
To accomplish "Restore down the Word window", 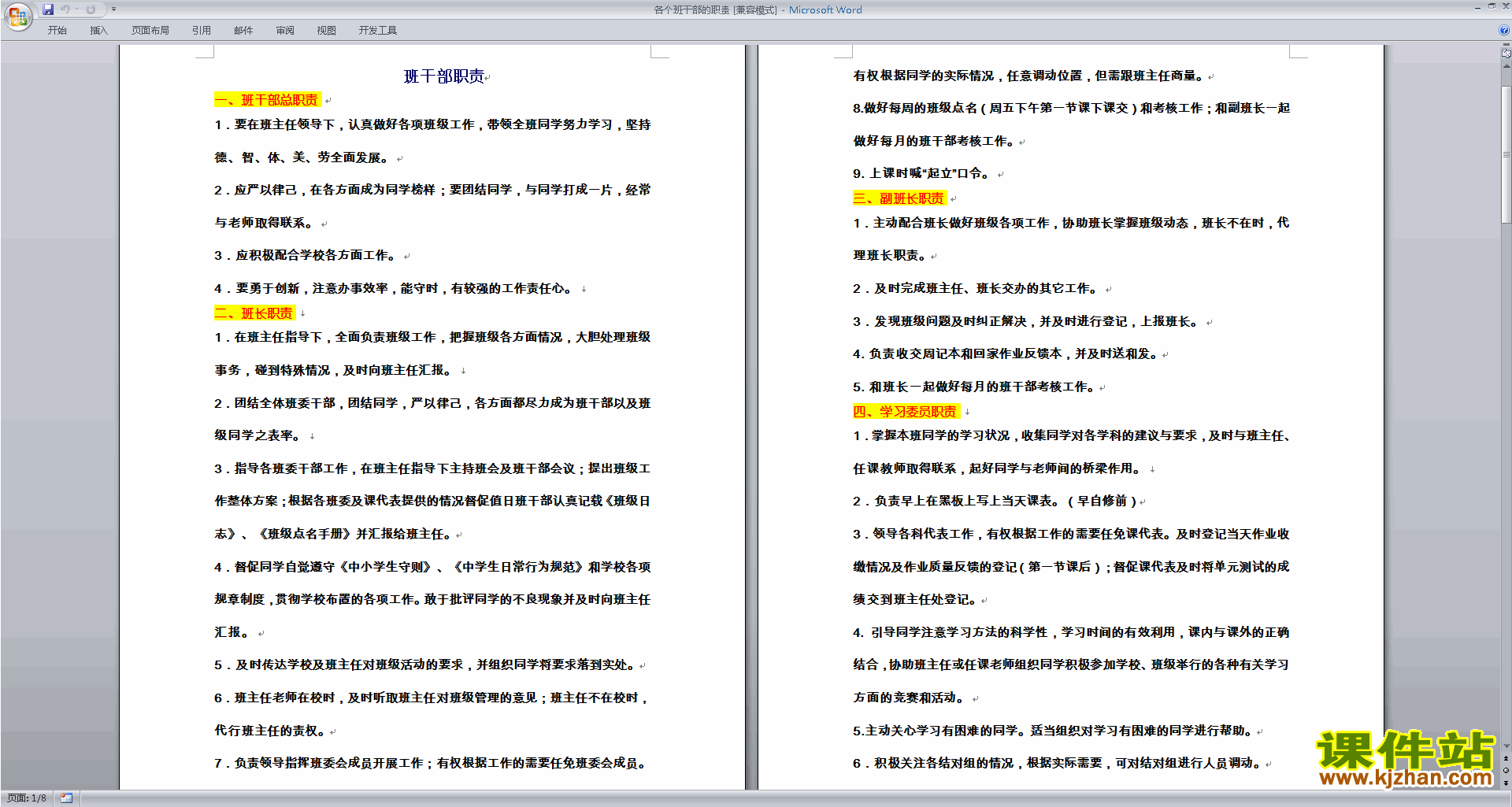I will (1492, 6).
